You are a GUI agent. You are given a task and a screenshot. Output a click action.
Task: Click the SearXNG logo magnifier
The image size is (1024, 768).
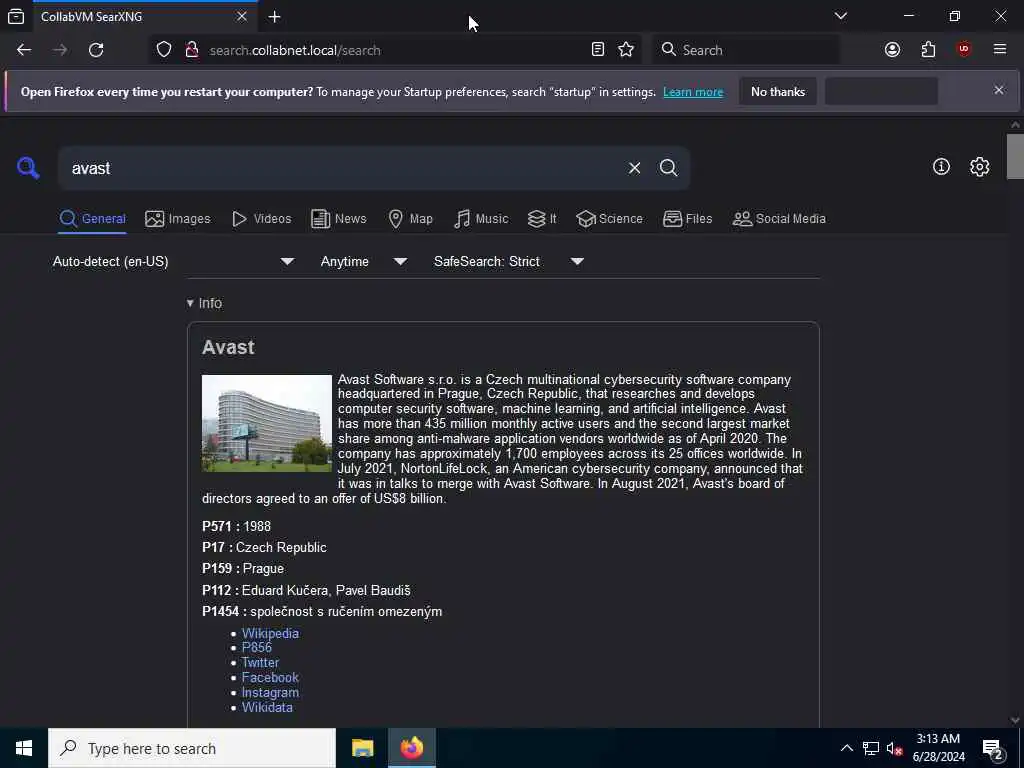click(28, 168)
